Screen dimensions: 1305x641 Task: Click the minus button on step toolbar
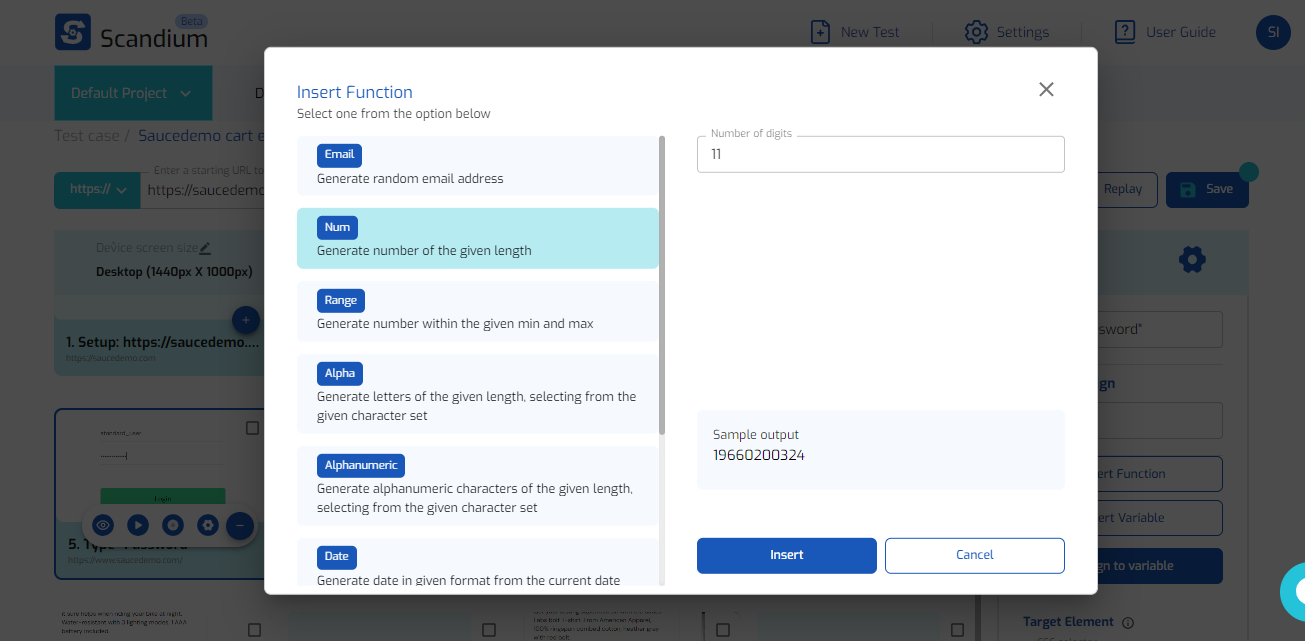coord(239,525)
